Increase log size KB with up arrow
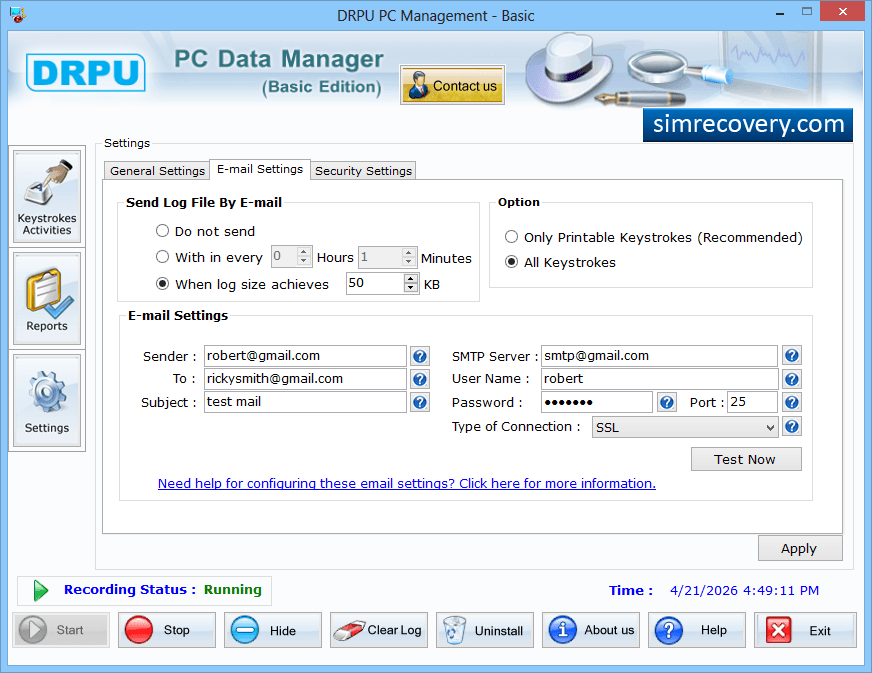This screenshot has width=872, height=673. [410, 279]
